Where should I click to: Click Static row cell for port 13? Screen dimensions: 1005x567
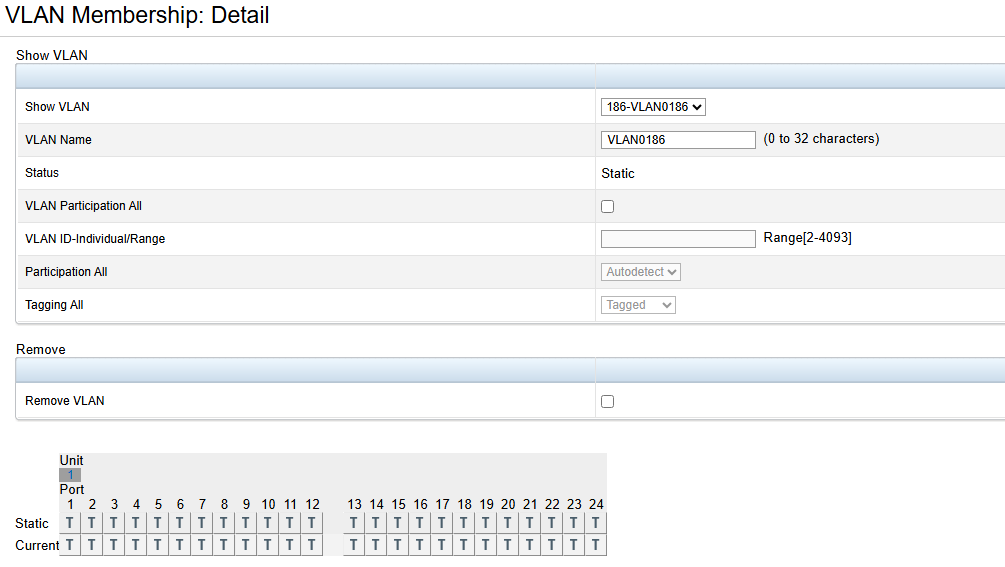(354, 523)
